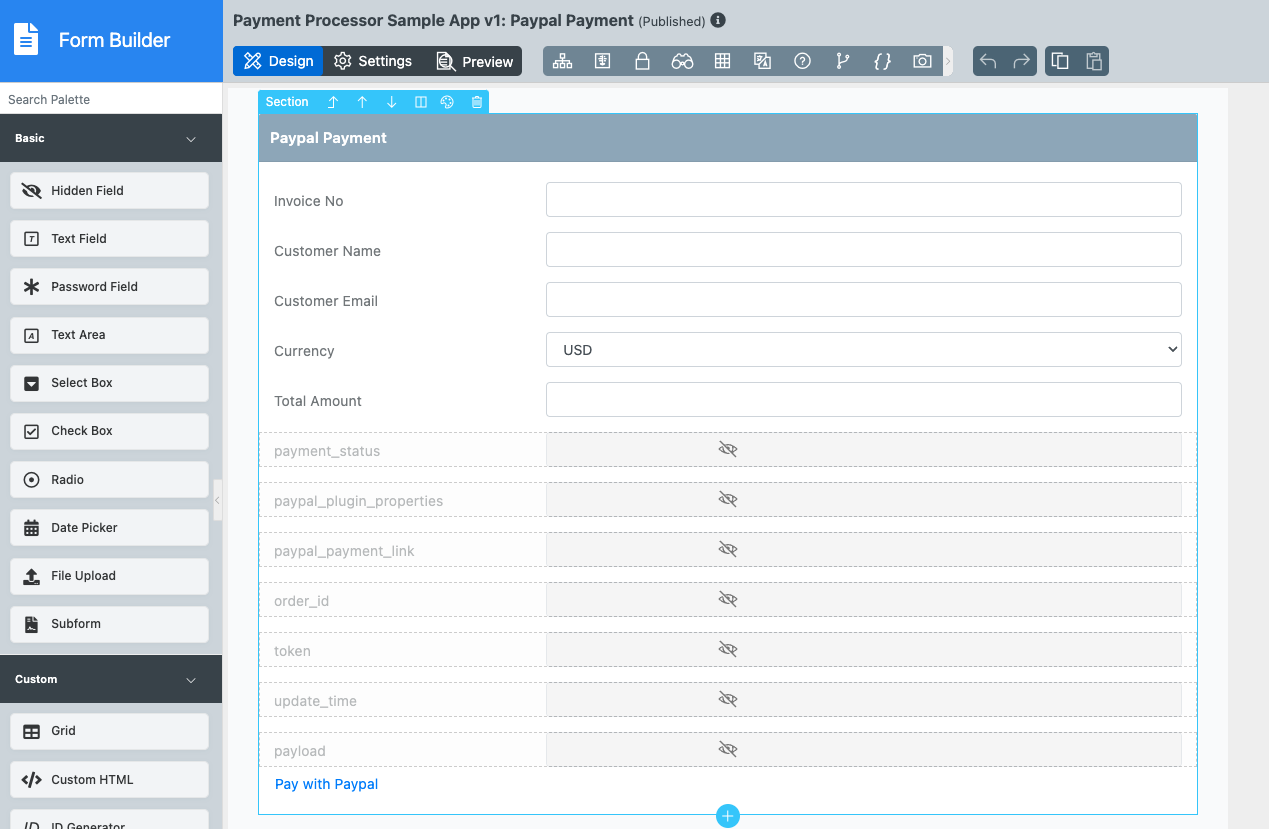Click the camera screenshot icon
This screenshot has height=829, width=1269.
(922, 61)
